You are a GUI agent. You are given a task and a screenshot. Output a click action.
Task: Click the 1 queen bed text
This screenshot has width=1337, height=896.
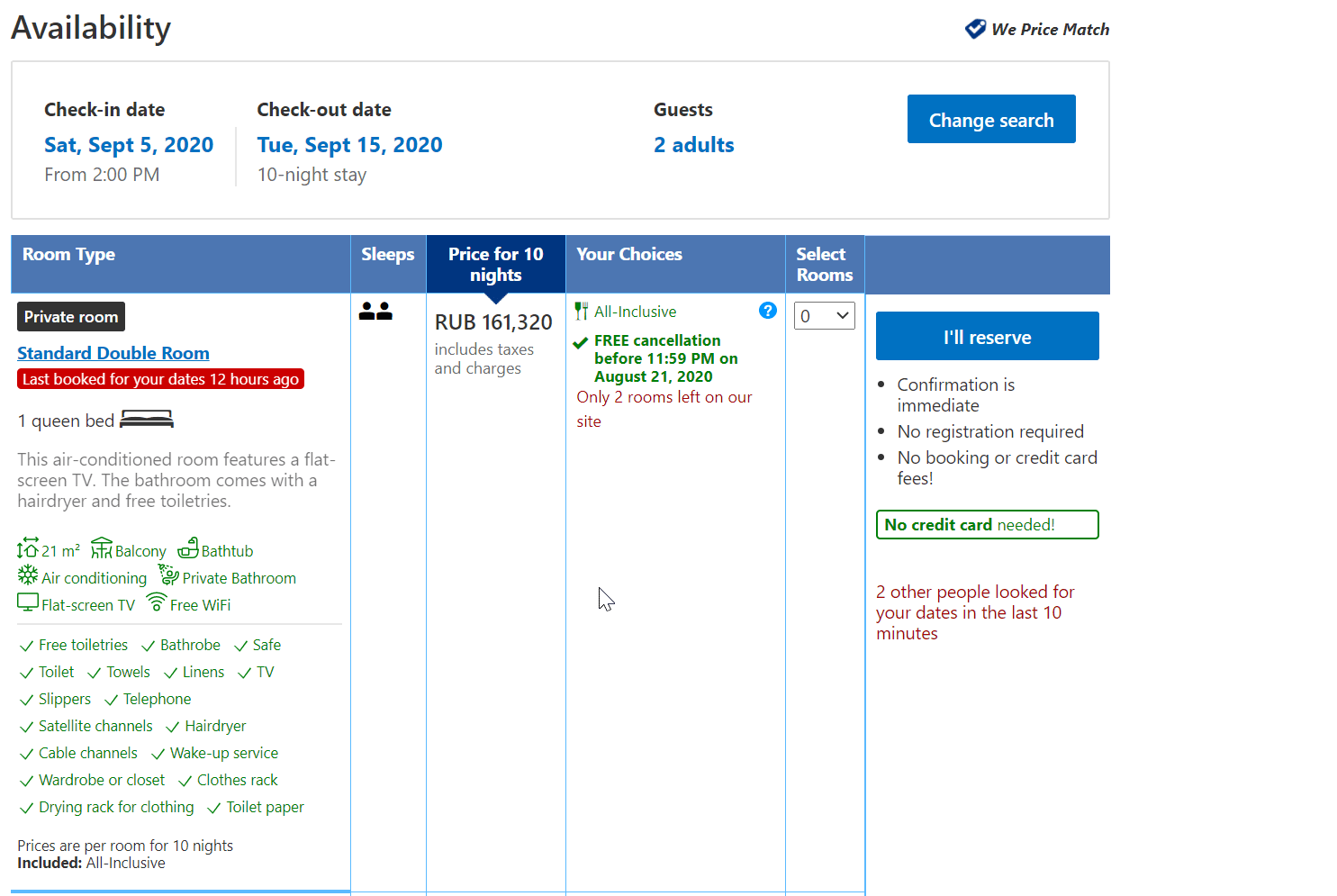point(66,421)
